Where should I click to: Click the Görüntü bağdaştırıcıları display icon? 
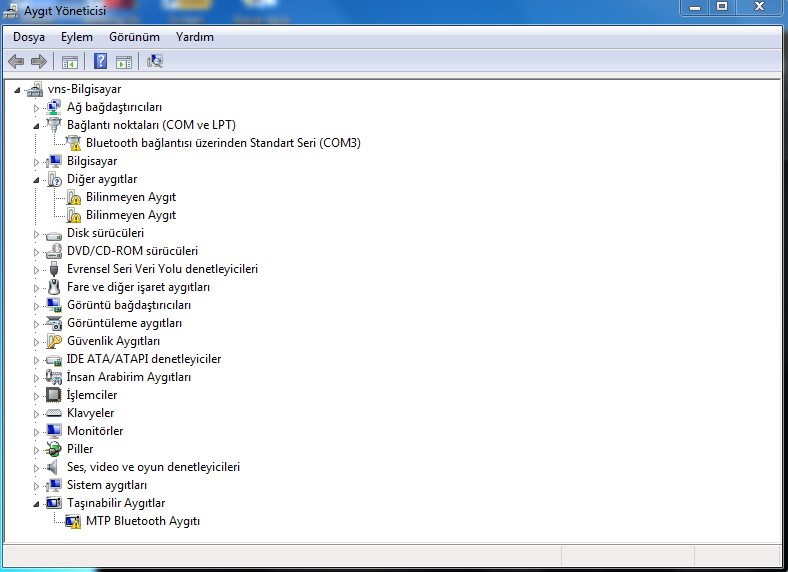pyautogui.click(x=53, y=305)
